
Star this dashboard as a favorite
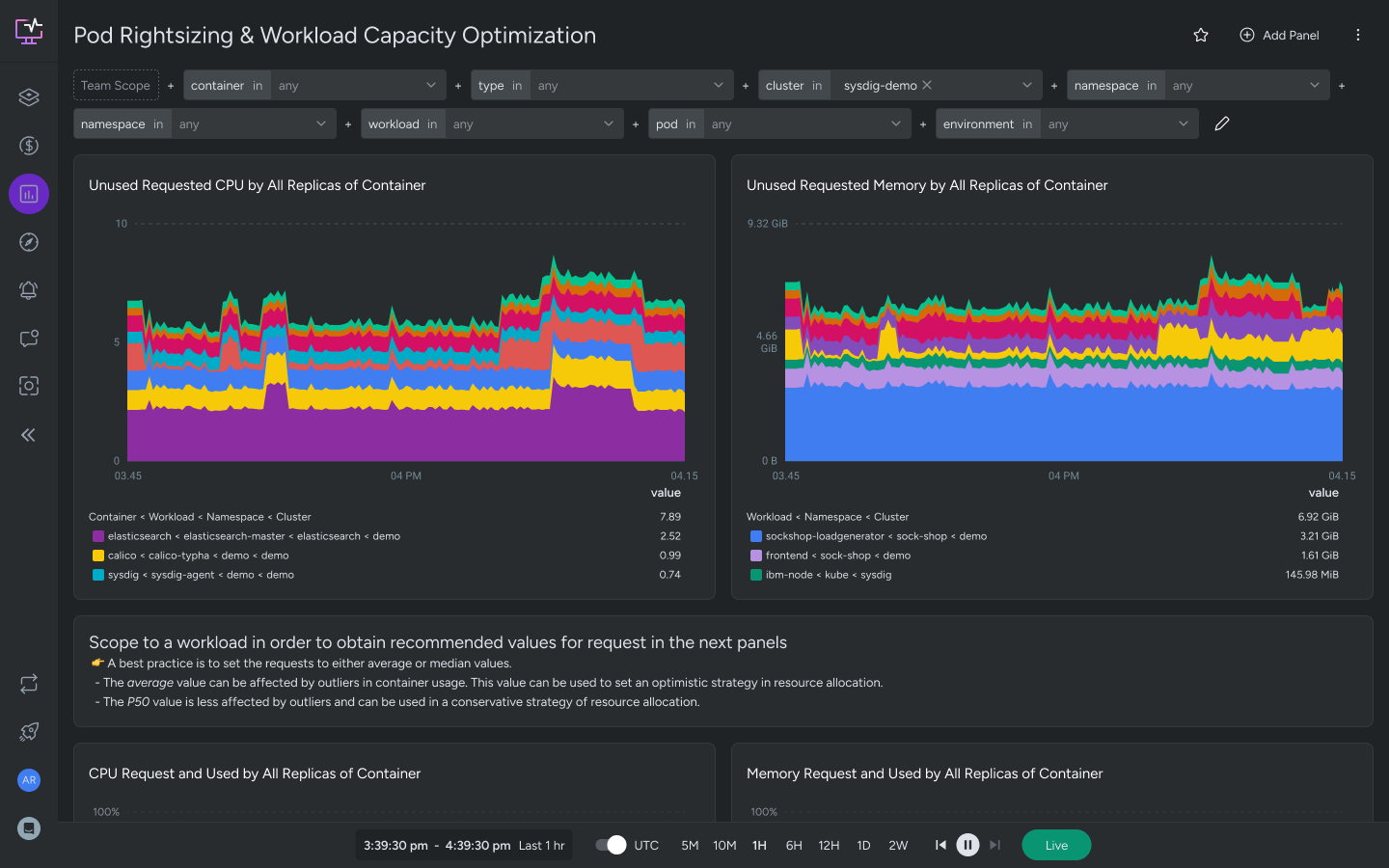click(x=1201, y=35)
